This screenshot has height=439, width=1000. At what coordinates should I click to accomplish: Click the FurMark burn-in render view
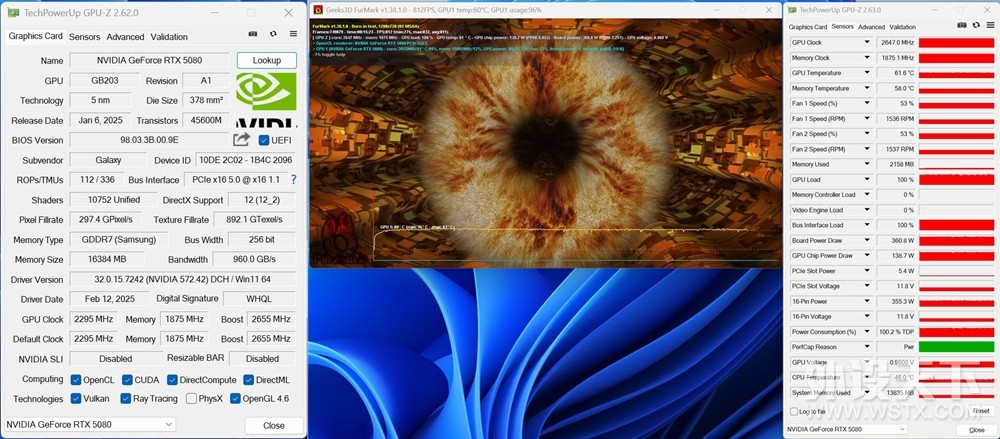545,143
